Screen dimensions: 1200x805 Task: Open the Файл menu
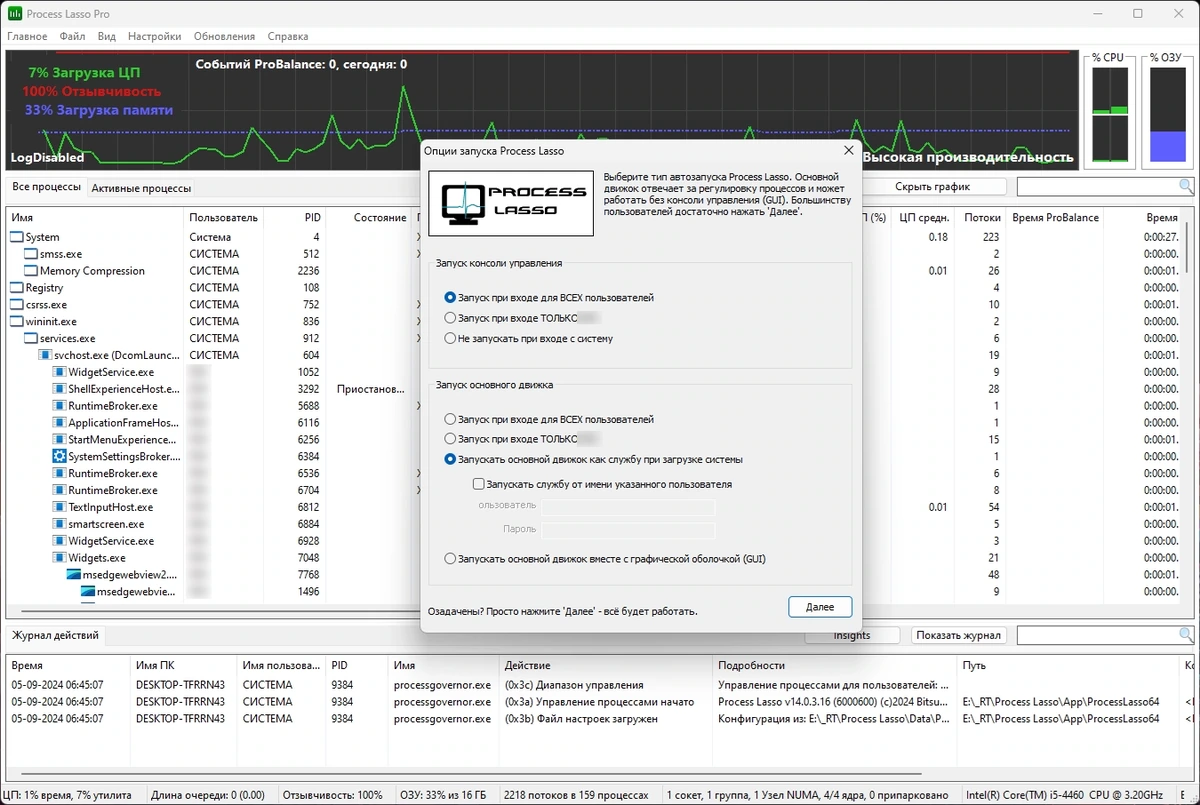coord(72,36)
